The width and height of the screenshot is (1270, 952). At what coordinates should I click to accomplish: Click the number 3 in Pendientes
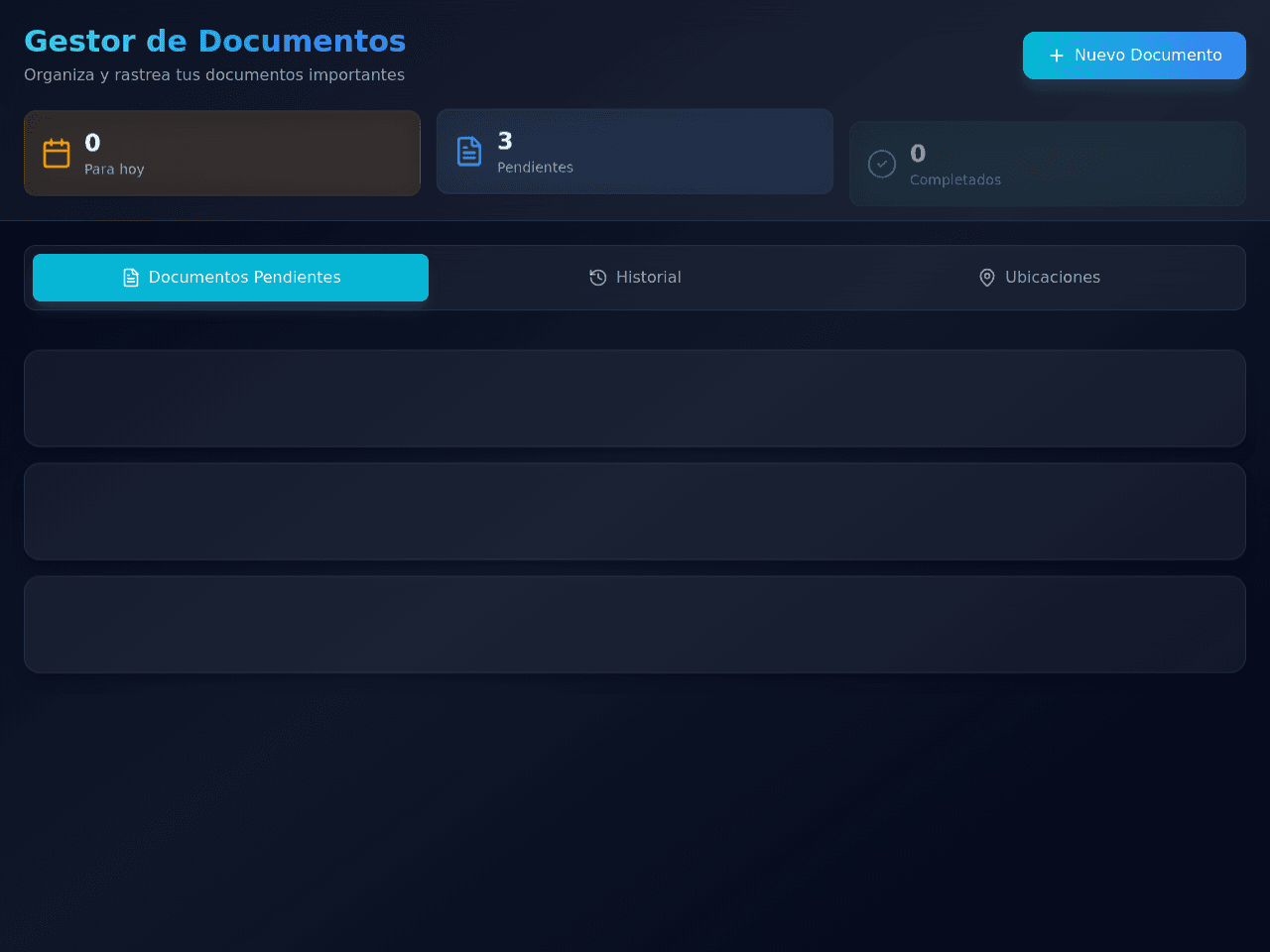(505, 141)
